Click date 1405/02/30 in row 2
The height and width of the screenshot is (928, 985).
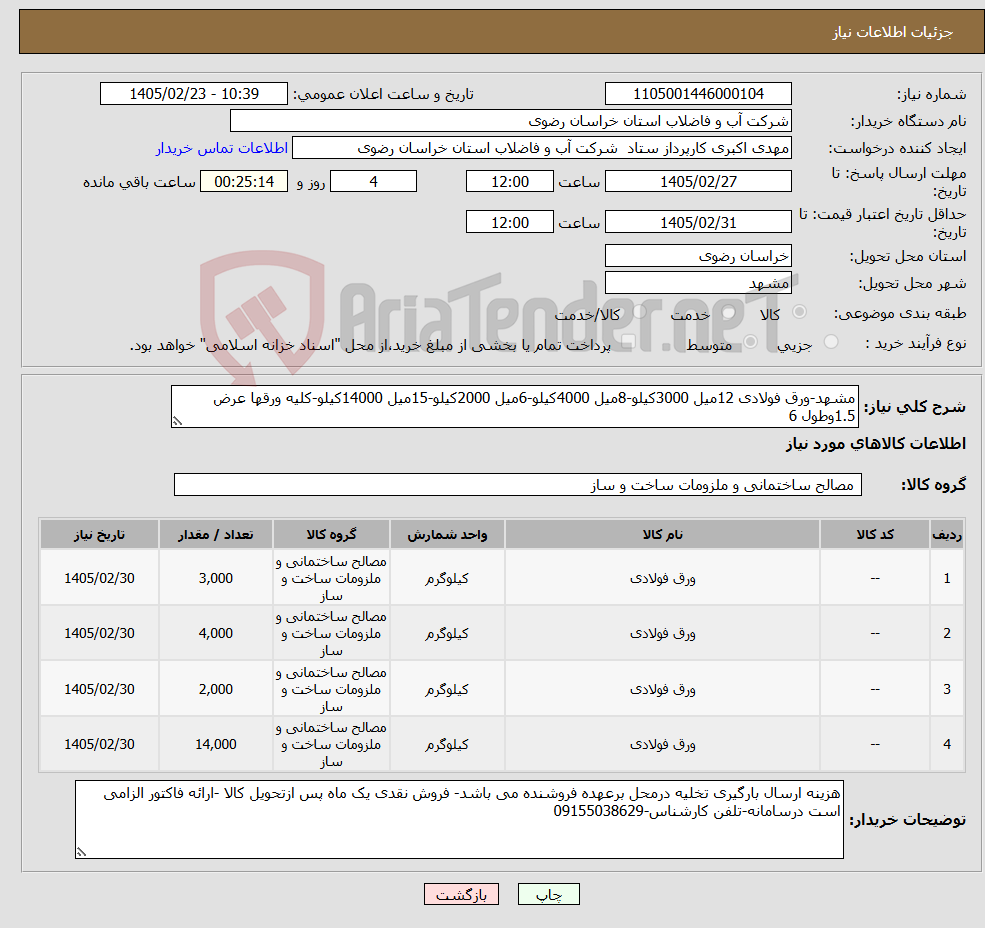coord(99,633)
